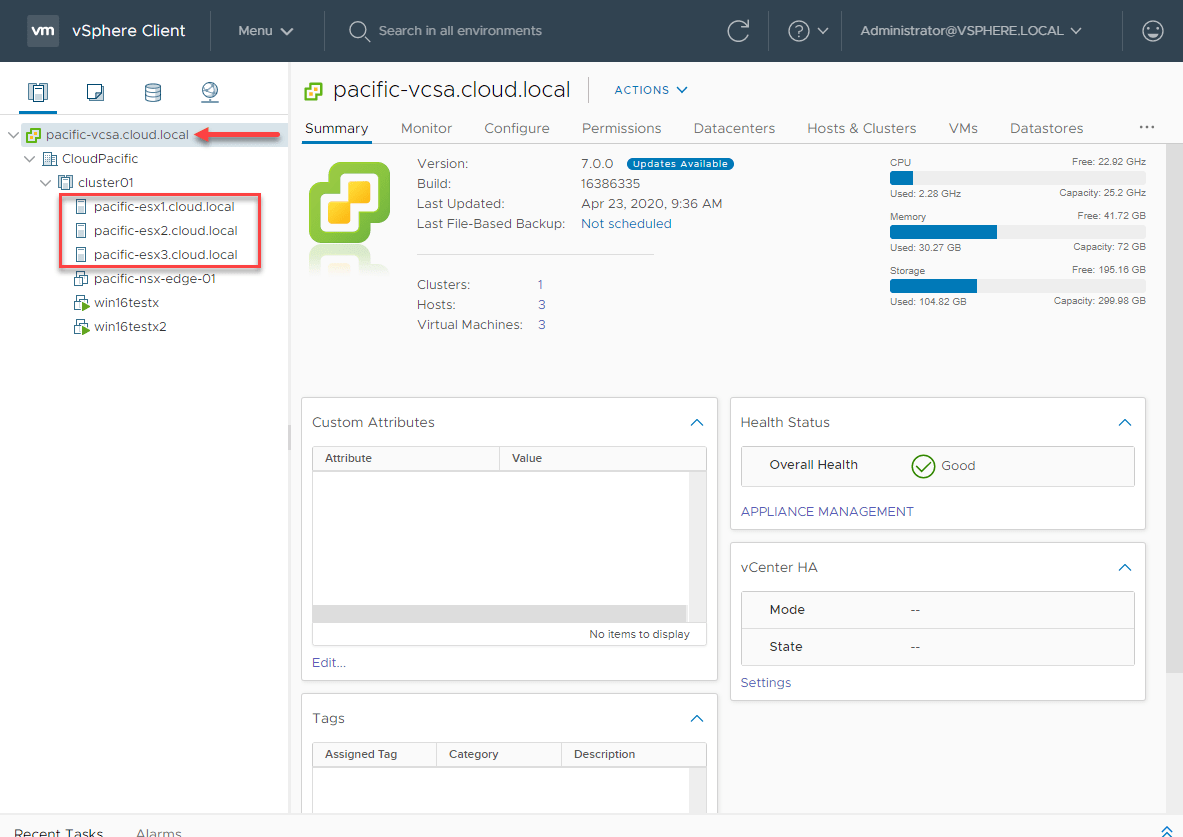Image resolution: width=1183 pixels, height=837 pixels.
Task: Click the Custom Attributes horizontal scrollbar
Action: (499, 613)
